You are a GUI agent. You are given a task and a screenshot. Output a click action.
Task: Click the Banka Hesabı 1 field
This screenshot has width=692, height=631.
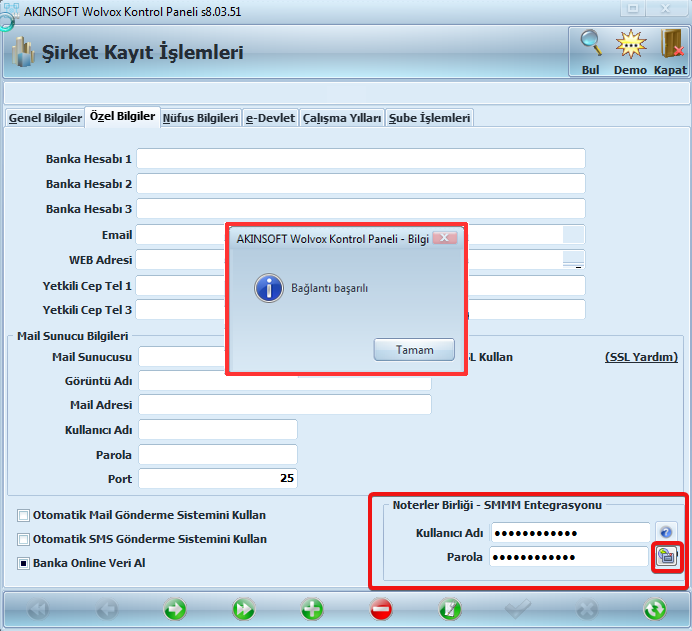point(361,158)
